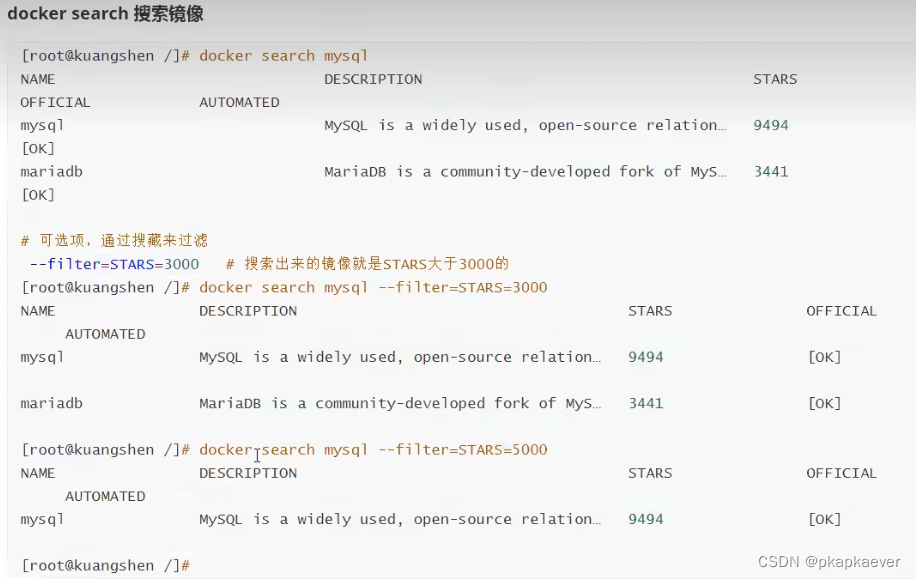Click the 3441 stars value in first table

tap(771, 172)
